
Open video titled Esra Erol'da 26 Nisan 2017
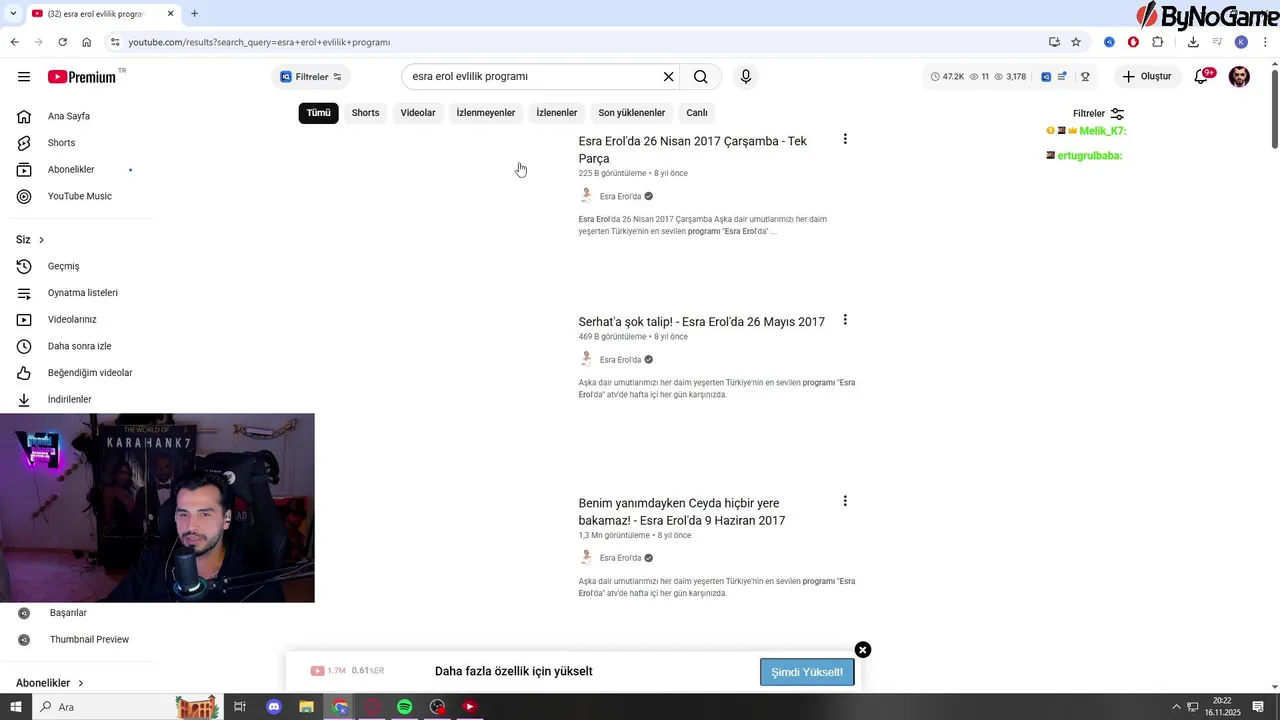click(693, 150)
